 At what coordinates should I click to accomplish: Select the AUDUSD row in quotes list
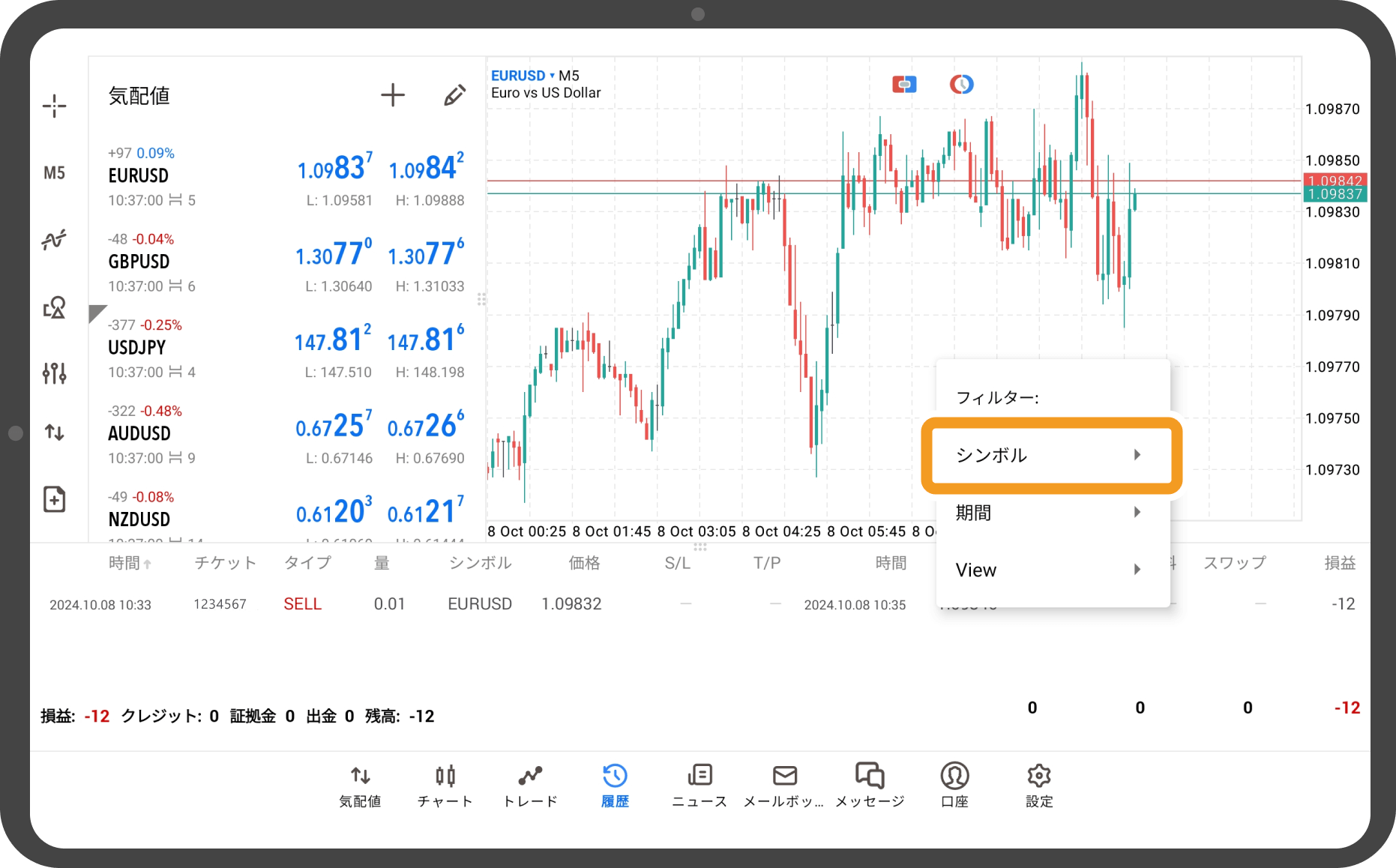[x=286, y=435]
